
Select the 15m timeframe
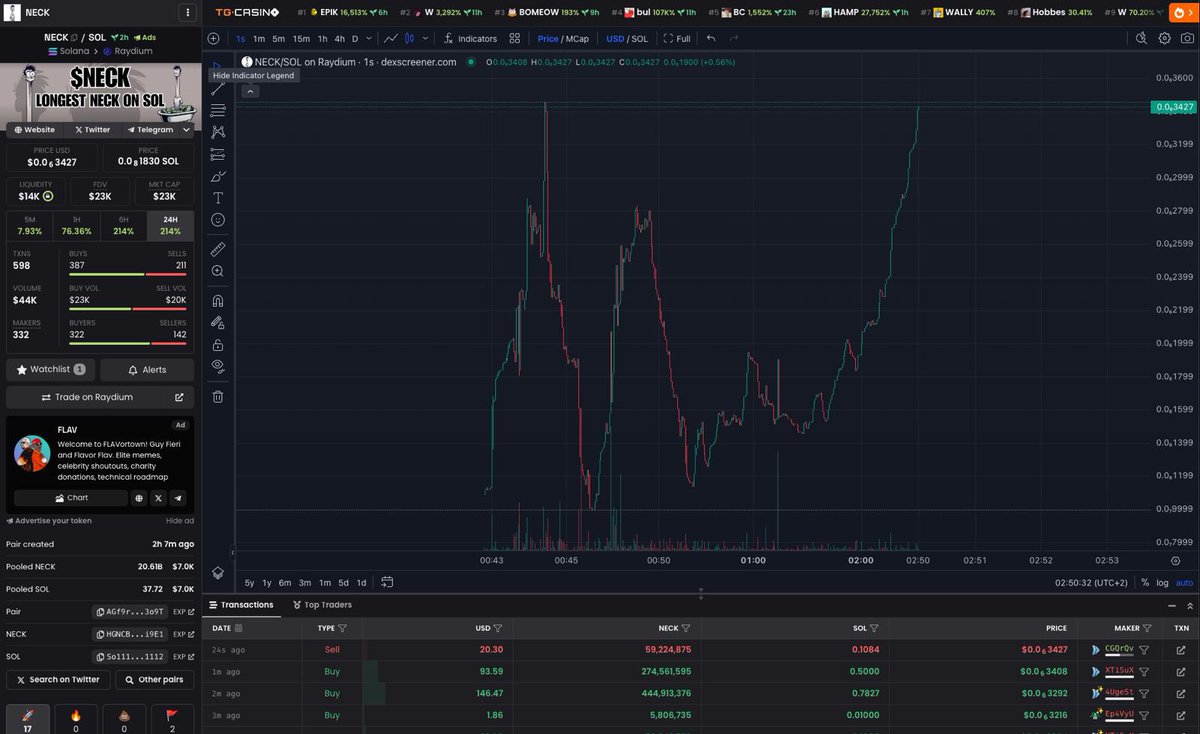(x=301, y=38)
